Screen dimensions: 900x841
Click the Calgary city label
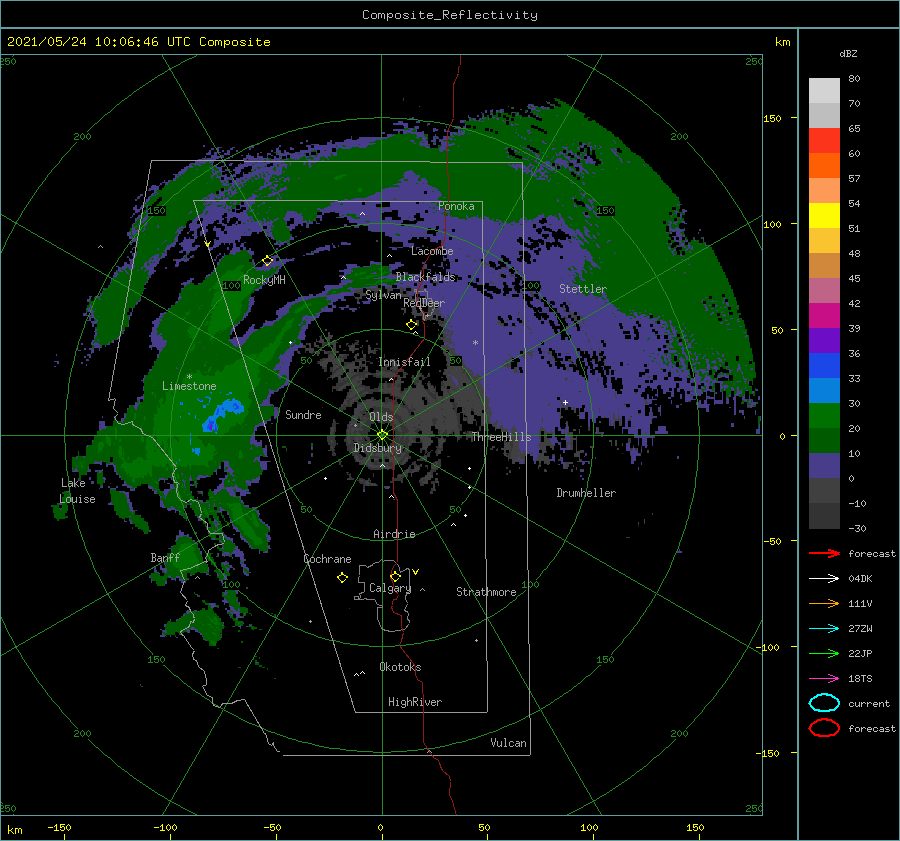pyautogui.click(x=390, y=588)
